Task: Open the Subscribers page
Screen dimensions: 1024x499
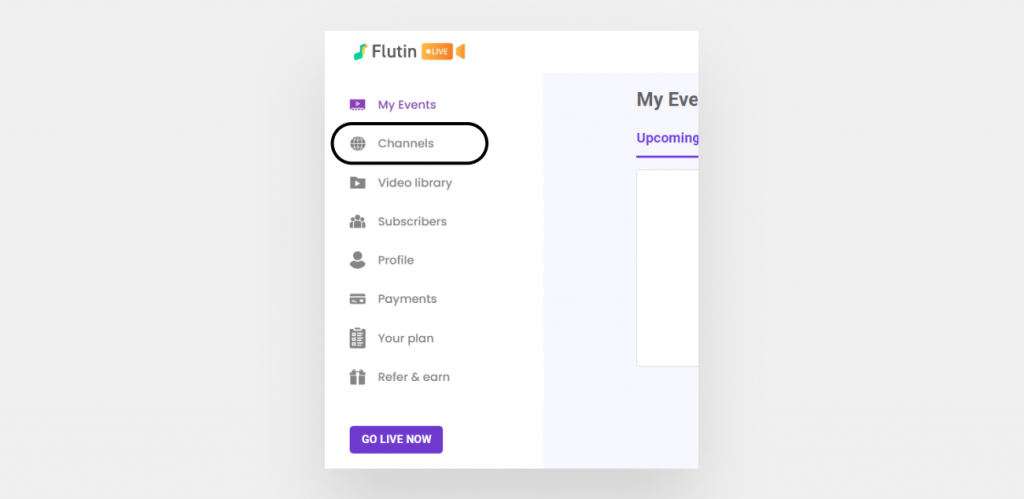Action: pos(412,221)
